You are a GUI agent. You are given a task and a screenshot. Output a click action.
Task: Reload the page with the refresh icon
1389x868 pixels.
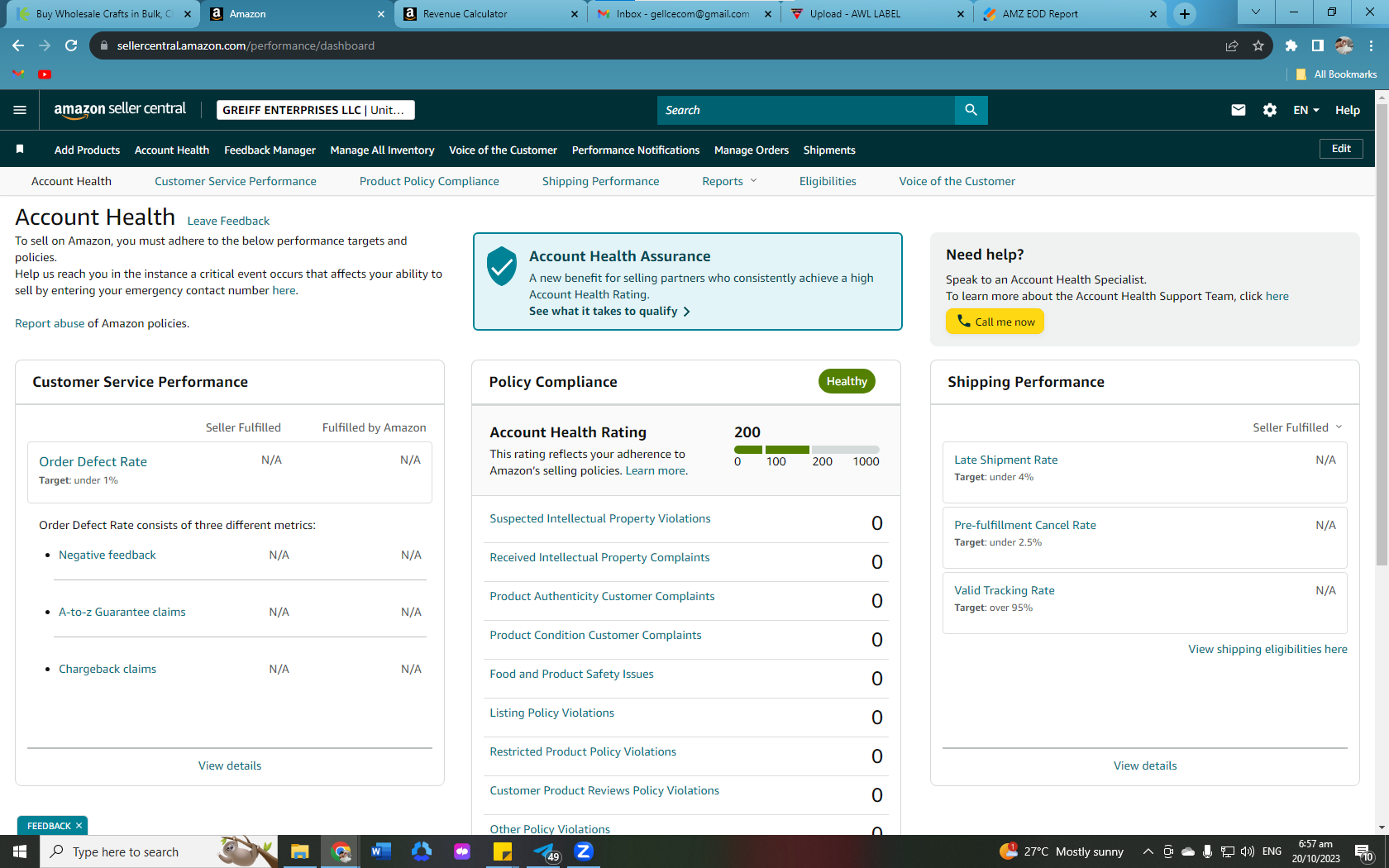pos(71,45)
